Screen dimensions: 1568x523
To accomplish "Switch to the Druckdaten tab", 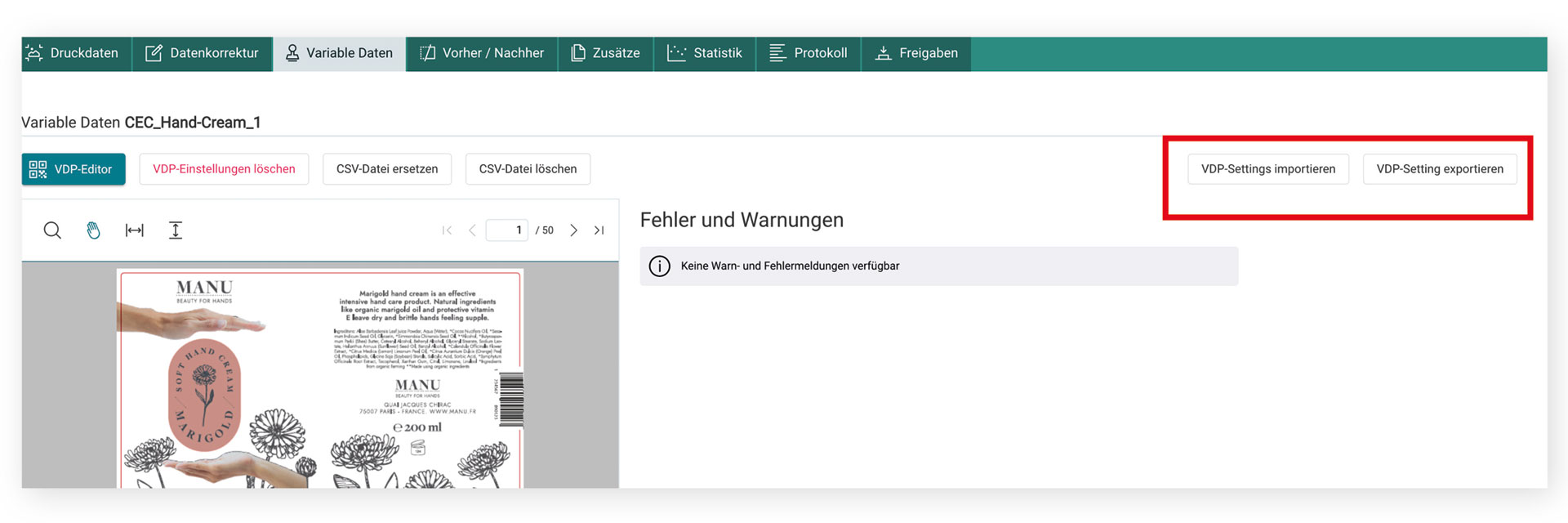I will click(x=73, y=53).
